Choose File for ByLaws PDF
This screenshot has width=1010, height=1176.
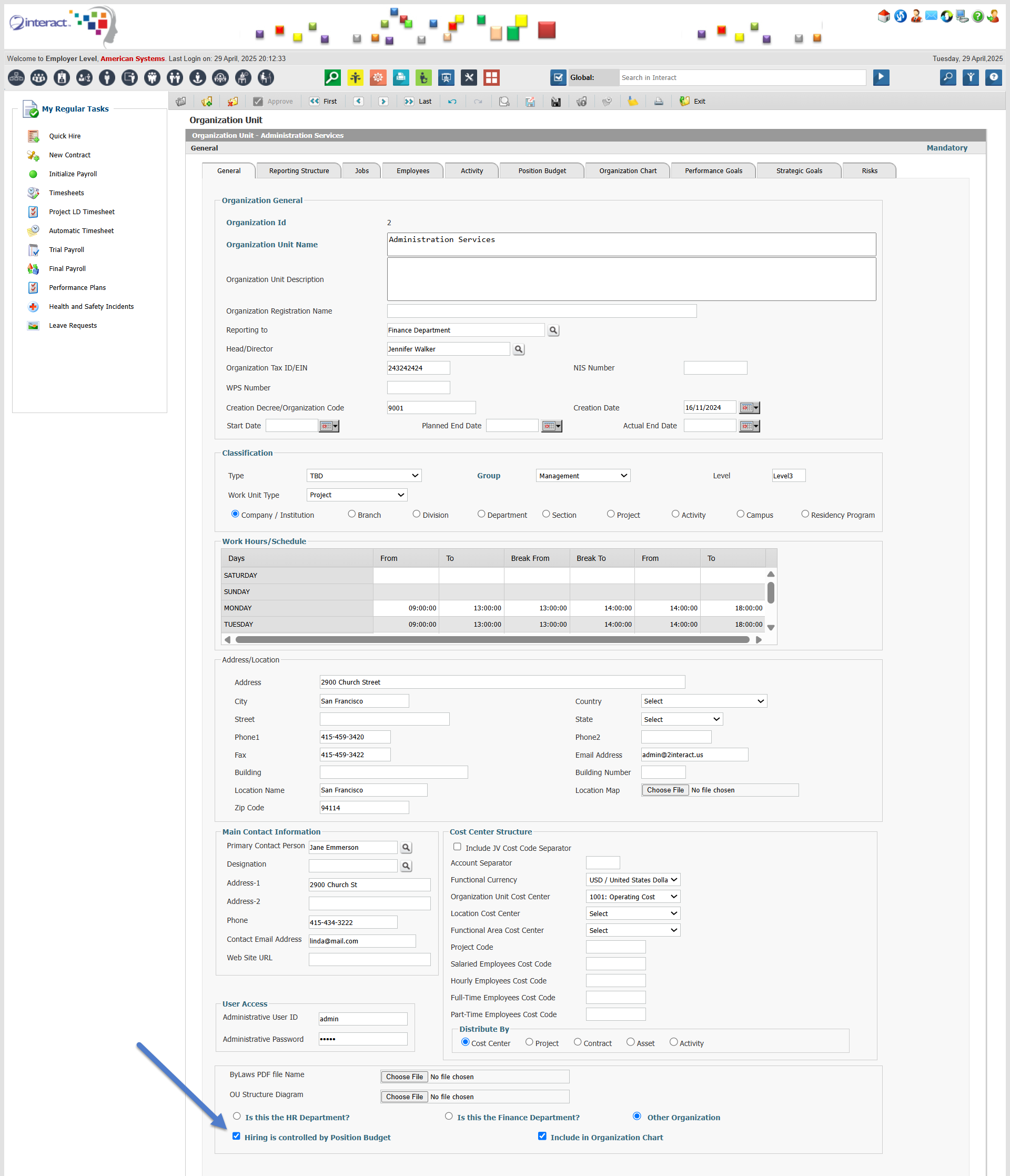coord(405,1077)
